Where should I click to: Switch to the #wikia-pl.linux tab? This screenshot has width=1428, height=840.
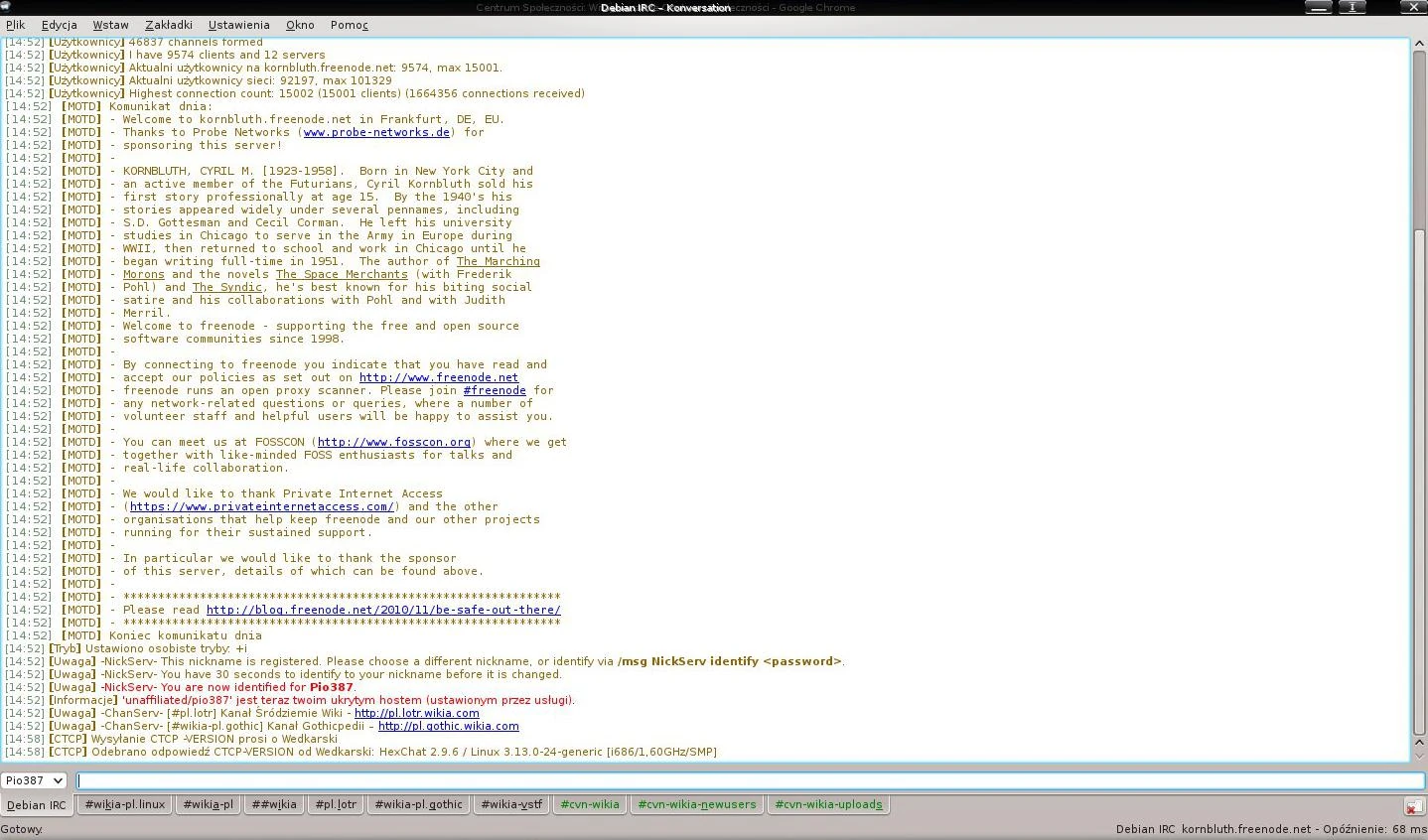click(125, 804)
